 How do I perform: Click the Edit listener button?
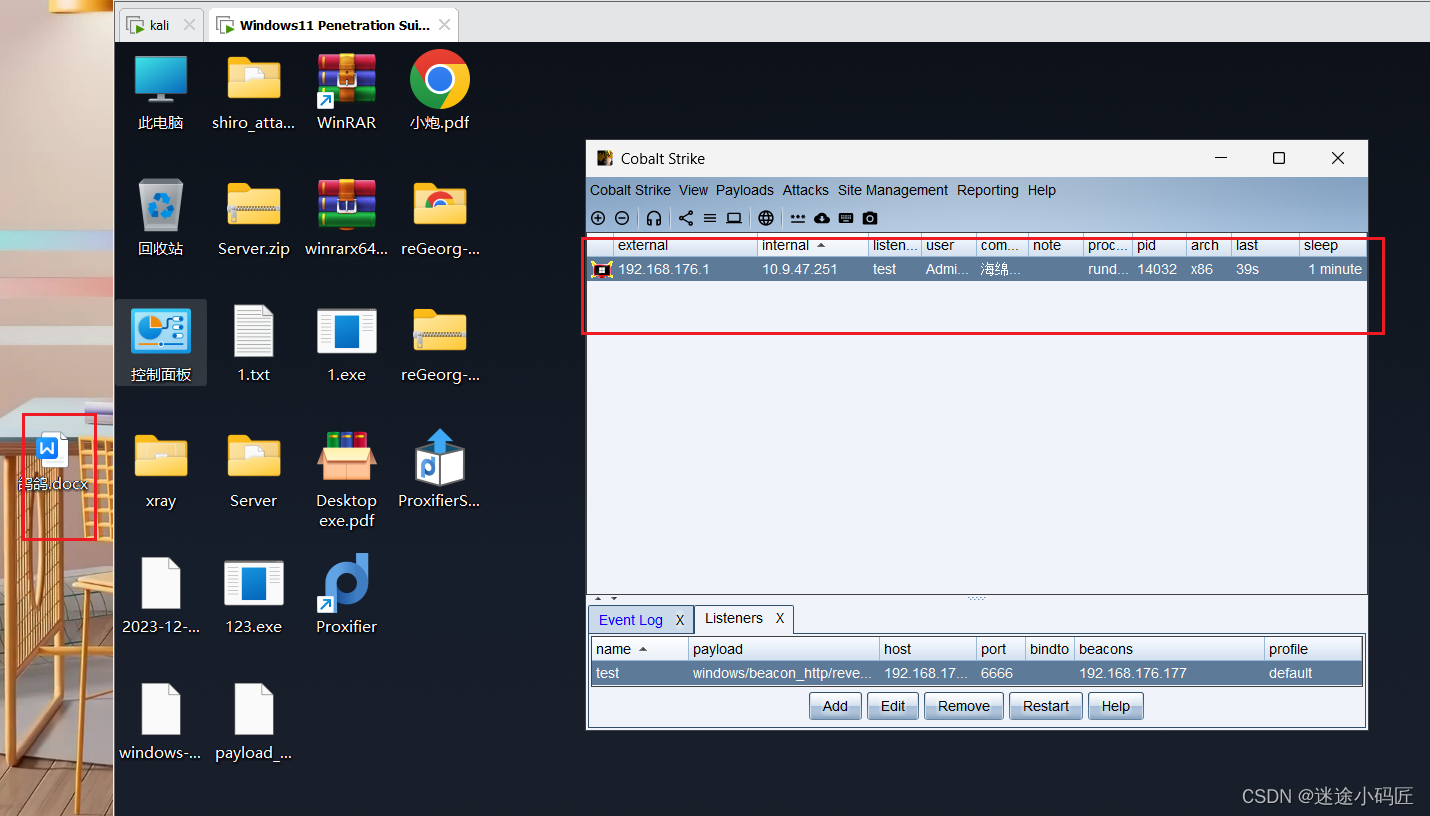point(893,706)
